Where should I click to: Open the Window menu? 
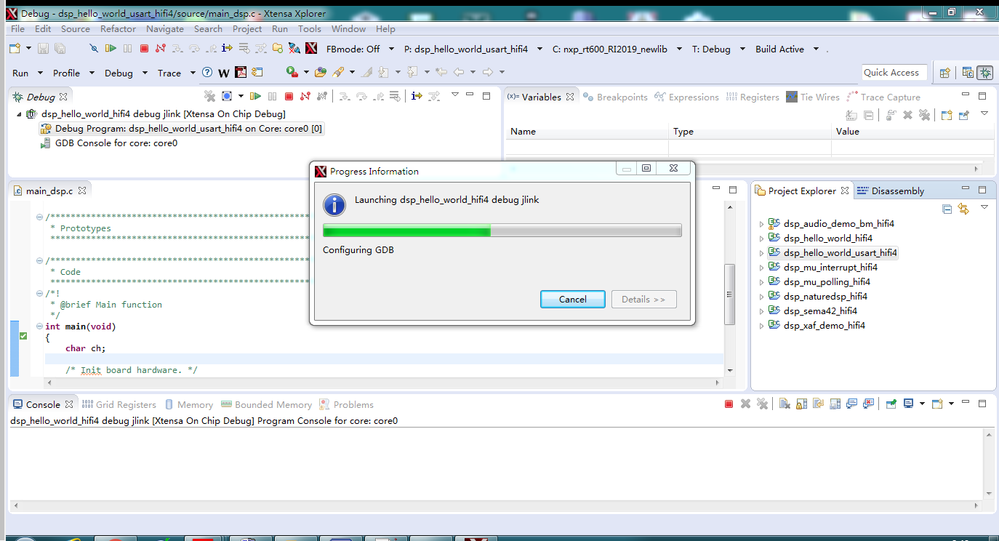coord(349,29)
